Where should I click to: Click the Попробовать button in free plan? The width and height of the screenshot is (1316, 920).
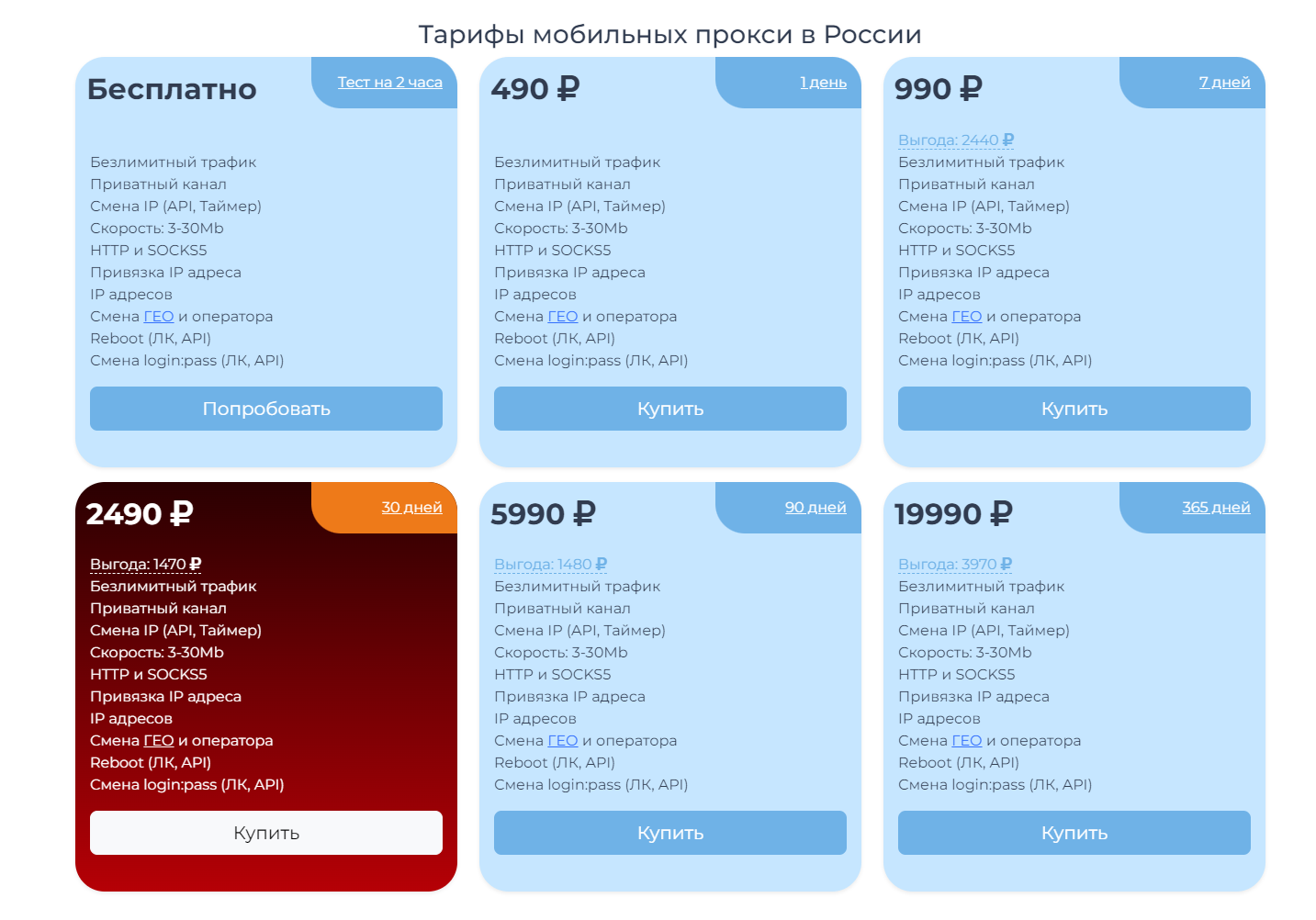tap(266, 409)
